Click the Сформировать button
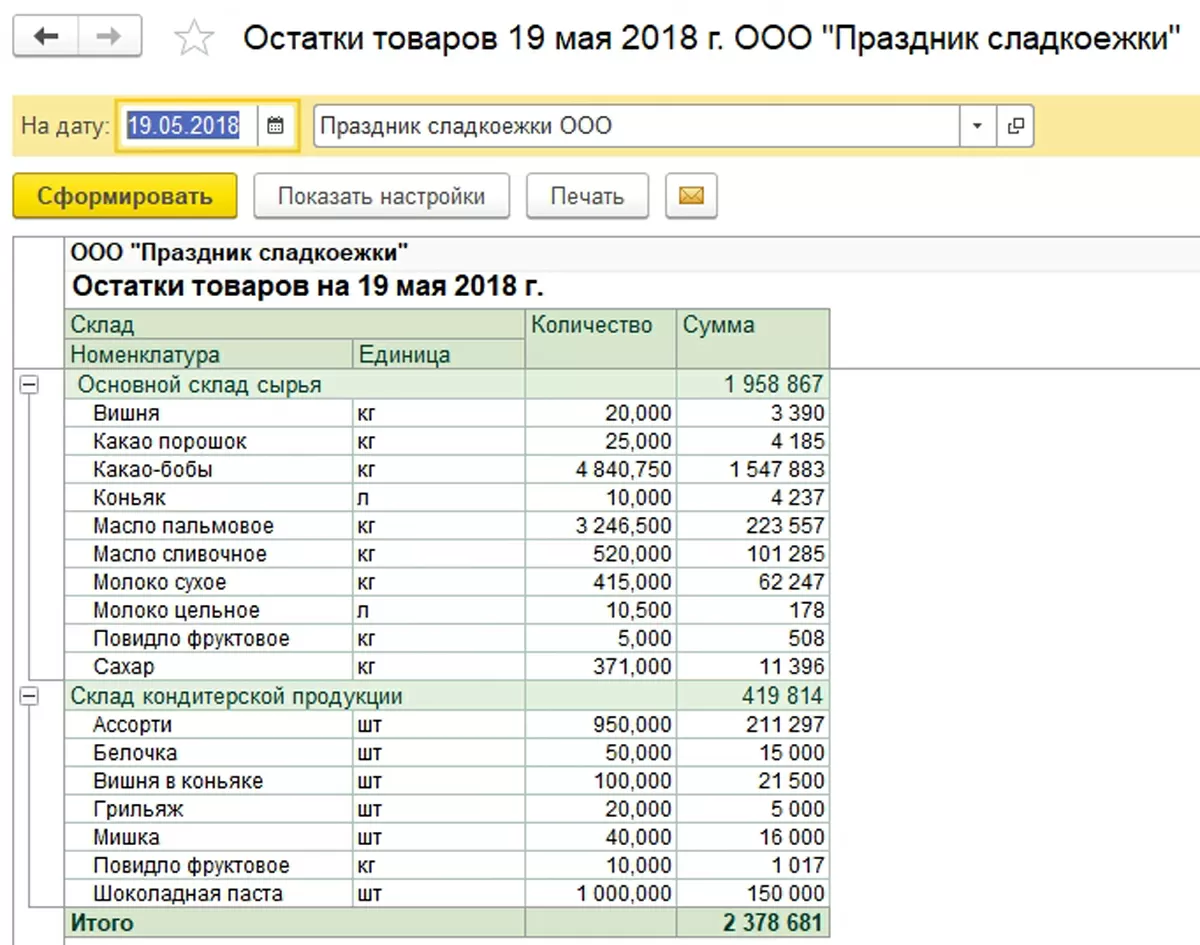This screenshot has width=1200, height=945. [125, 196]
